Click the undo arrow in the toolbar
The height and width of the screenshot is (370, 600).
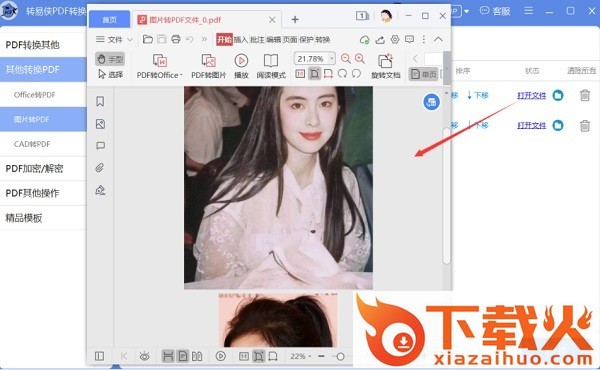(190, 39)
